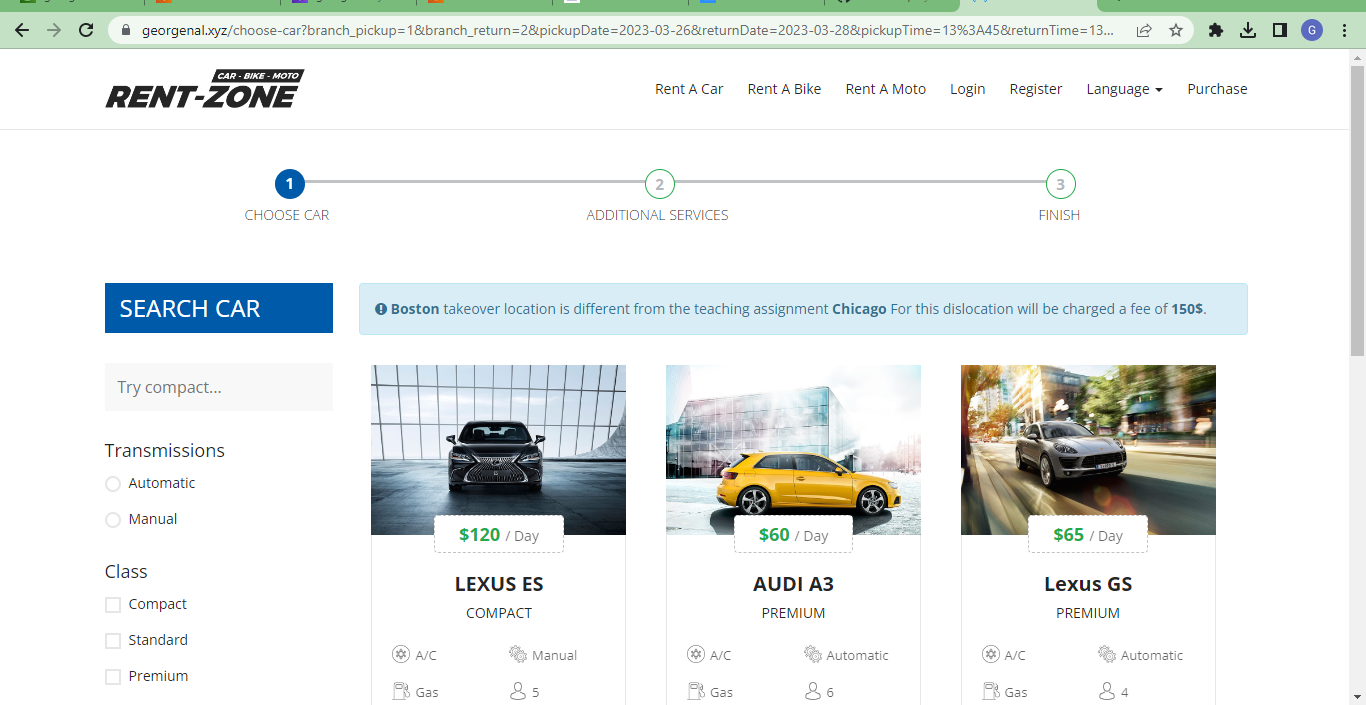Screen dimensions: 1366x705
Task: Click the Gas pump icon on Lexus ES
Action: point(401,691)
